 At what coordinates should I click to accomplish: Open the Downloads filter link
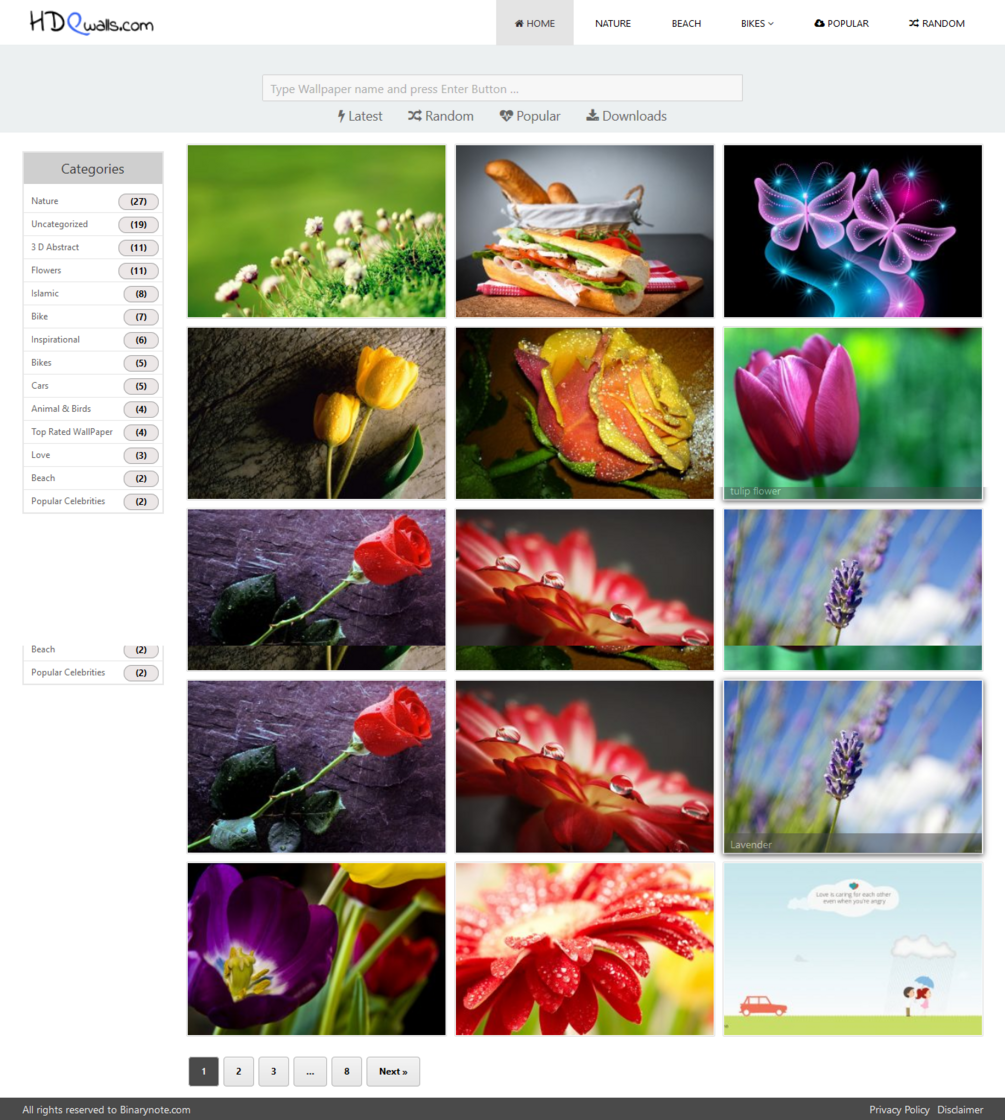[x=626, y=116]
